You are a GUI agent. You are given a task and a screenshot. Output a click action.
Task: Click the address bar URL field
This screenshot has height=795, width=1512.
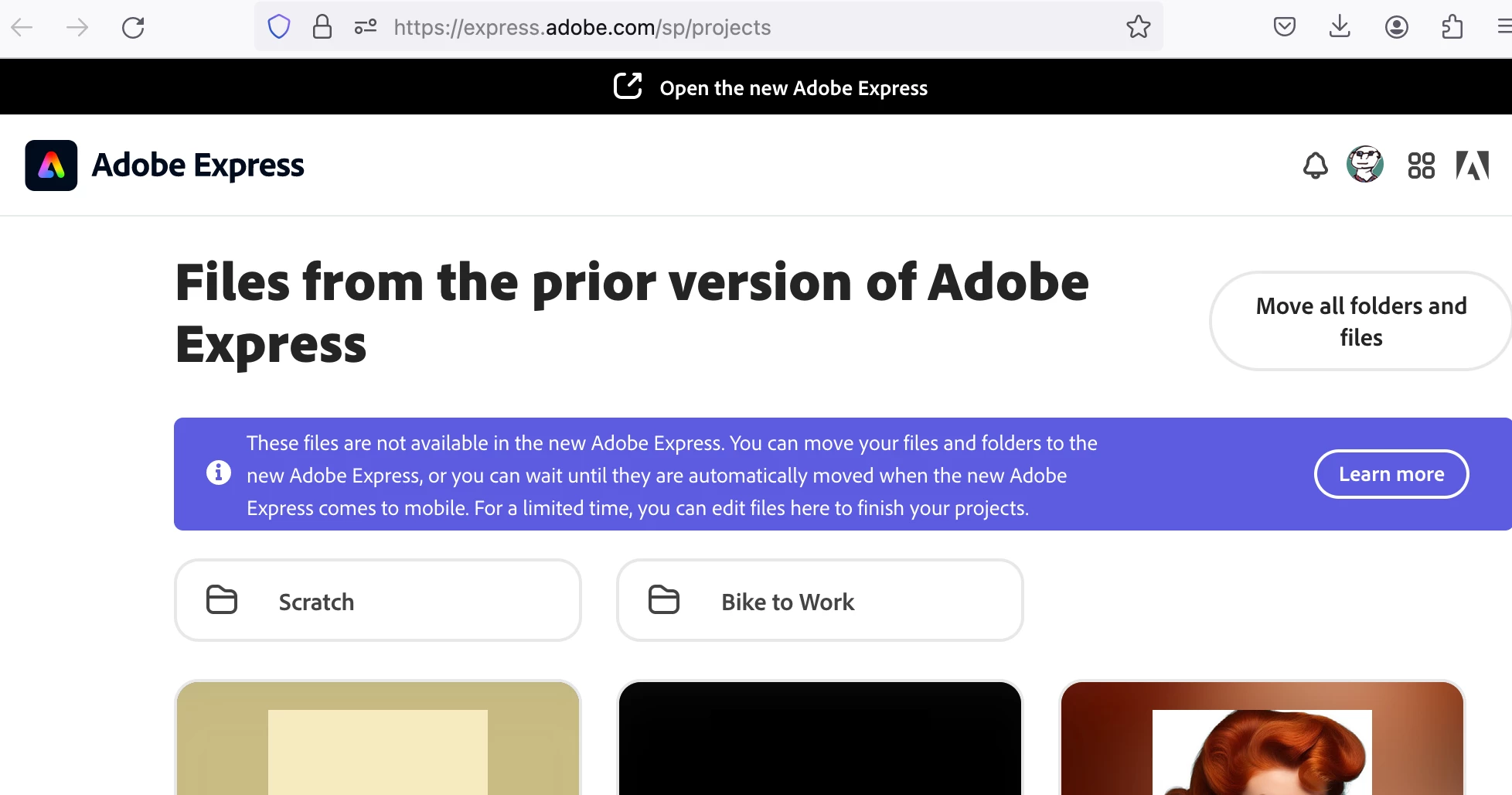(x=708, y=27)
